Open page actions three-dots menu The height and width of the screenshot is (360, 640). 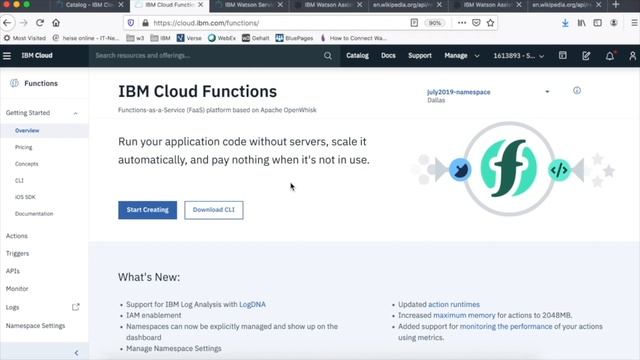point(462,23)
